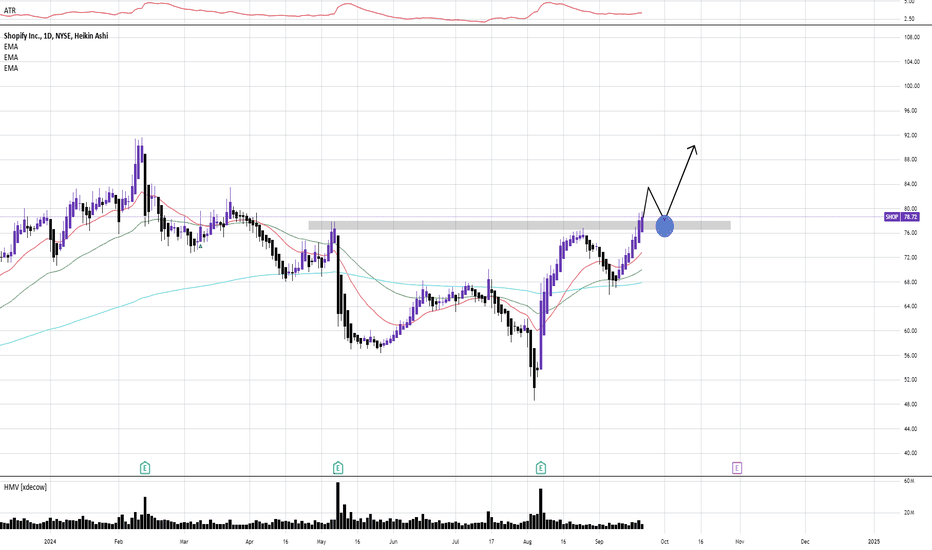Screen dimensions: 932x550
Task: Click the Sep date axis label
Action: 599,542
